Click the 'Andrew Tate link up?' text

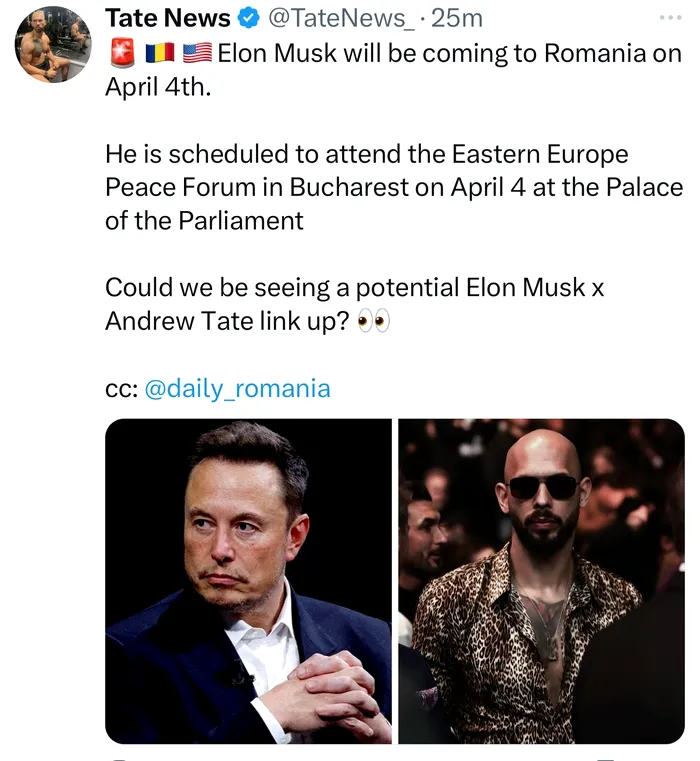point(228,321)
